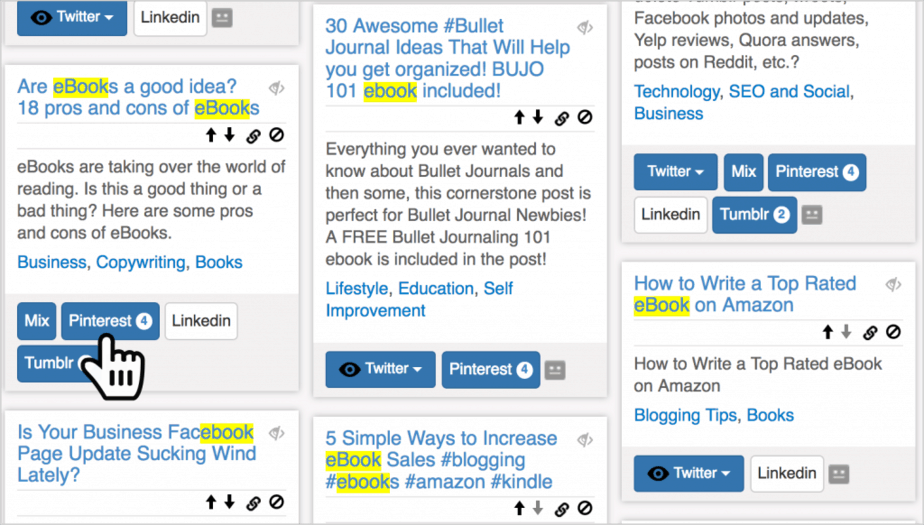This screenshot has height=525, width=924.
Task: Open the 'Copywriting' category link
Action: click(140, 262)
